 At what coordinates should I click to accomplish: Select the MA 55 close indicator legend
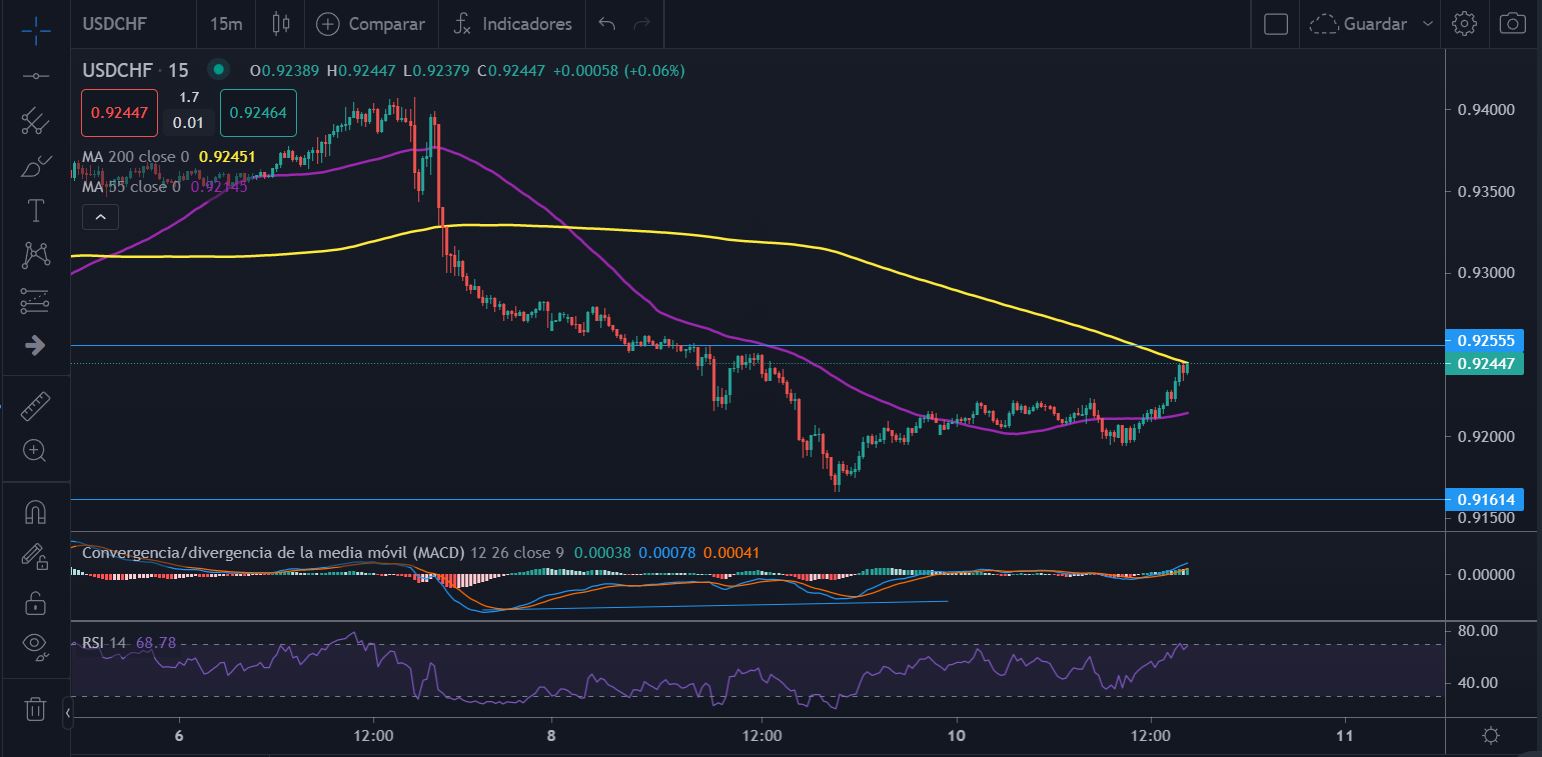[131, 186]
